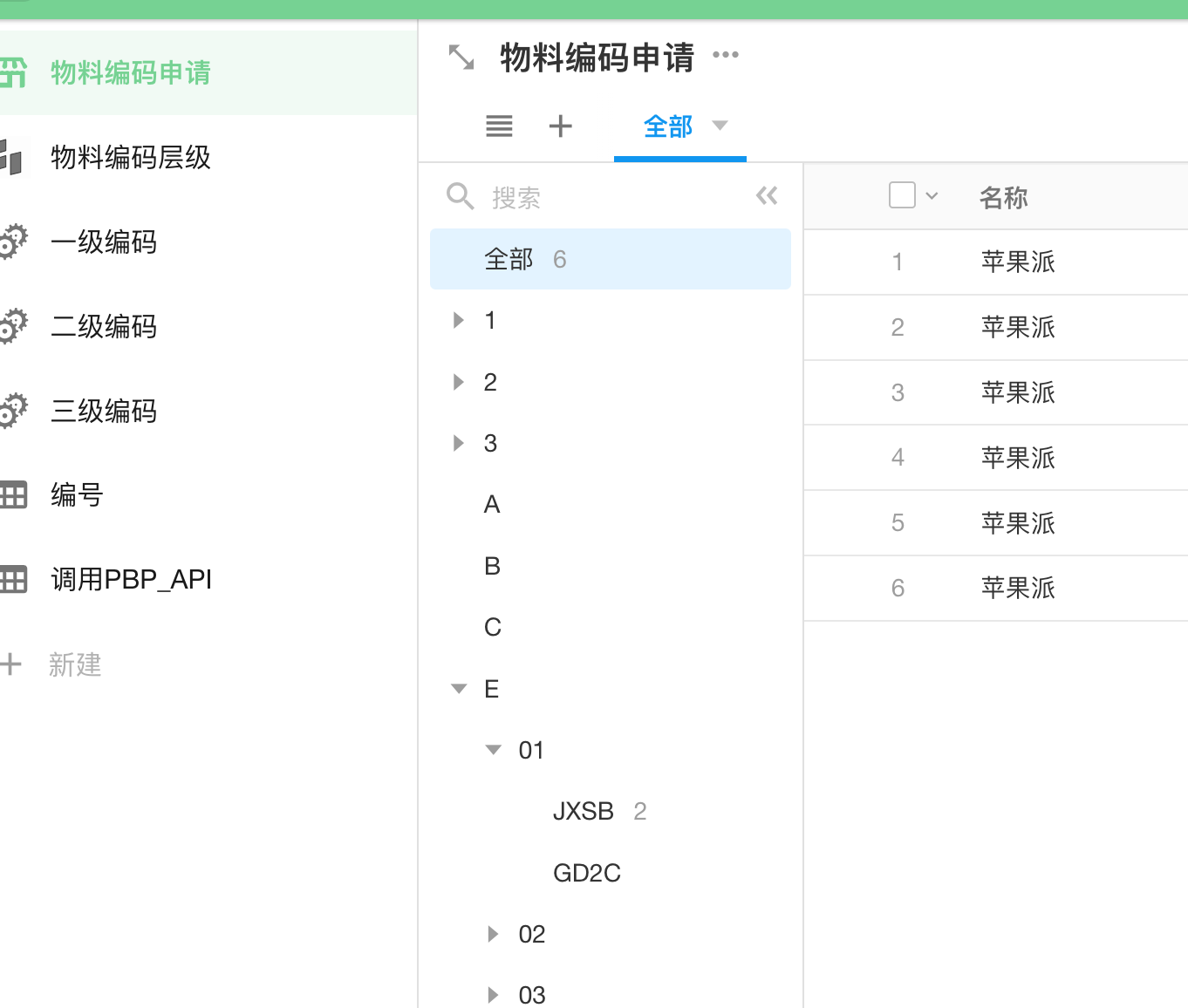The height and width of the screenshot is (1008, 1188).
Task: Click the gear icon beside 一级编码
Action: tap(13, 242)
